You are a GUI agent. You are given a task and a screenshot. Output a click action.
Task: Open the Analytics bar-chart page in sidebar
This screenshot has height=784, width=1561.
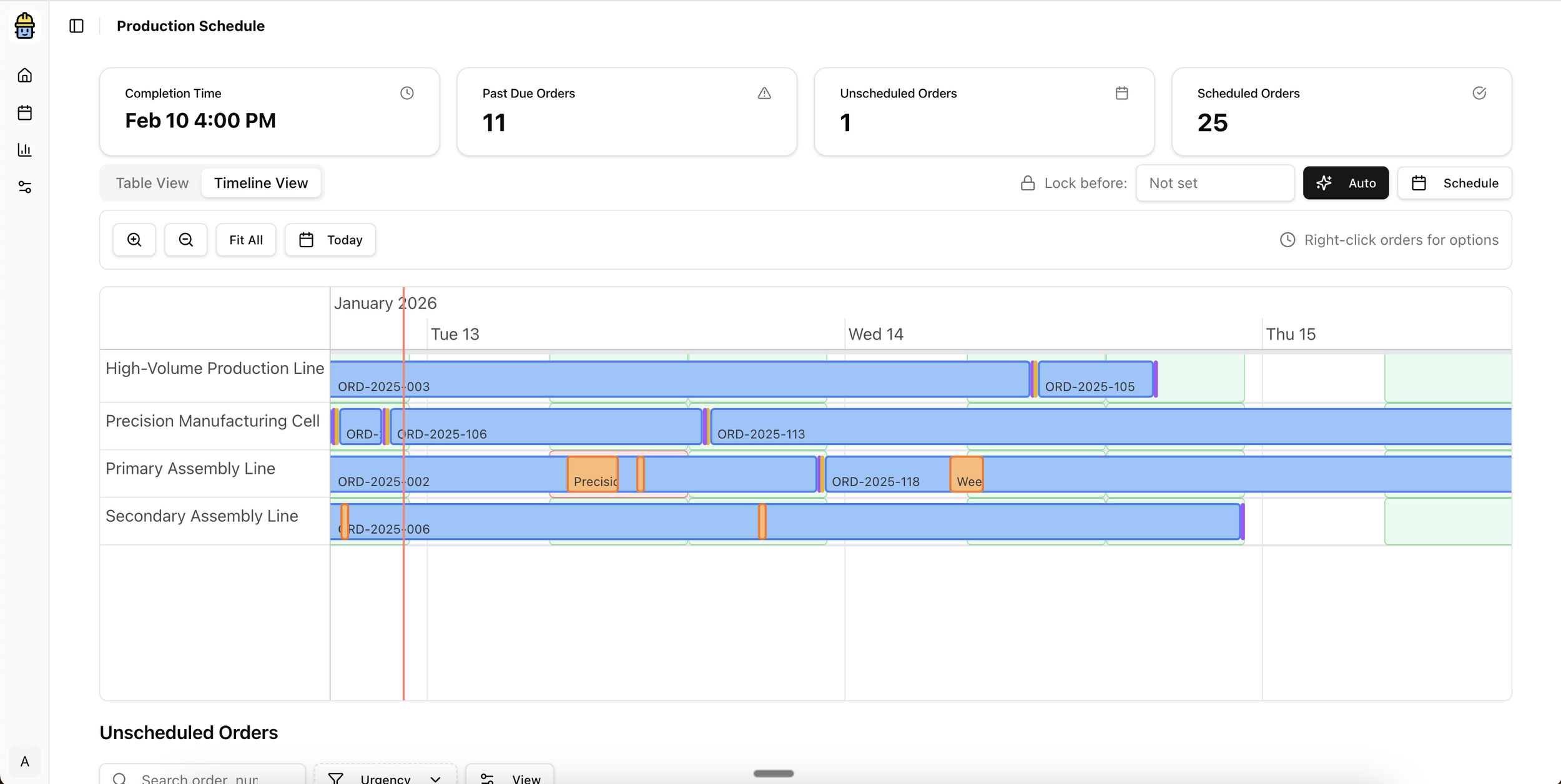(24, 150)
